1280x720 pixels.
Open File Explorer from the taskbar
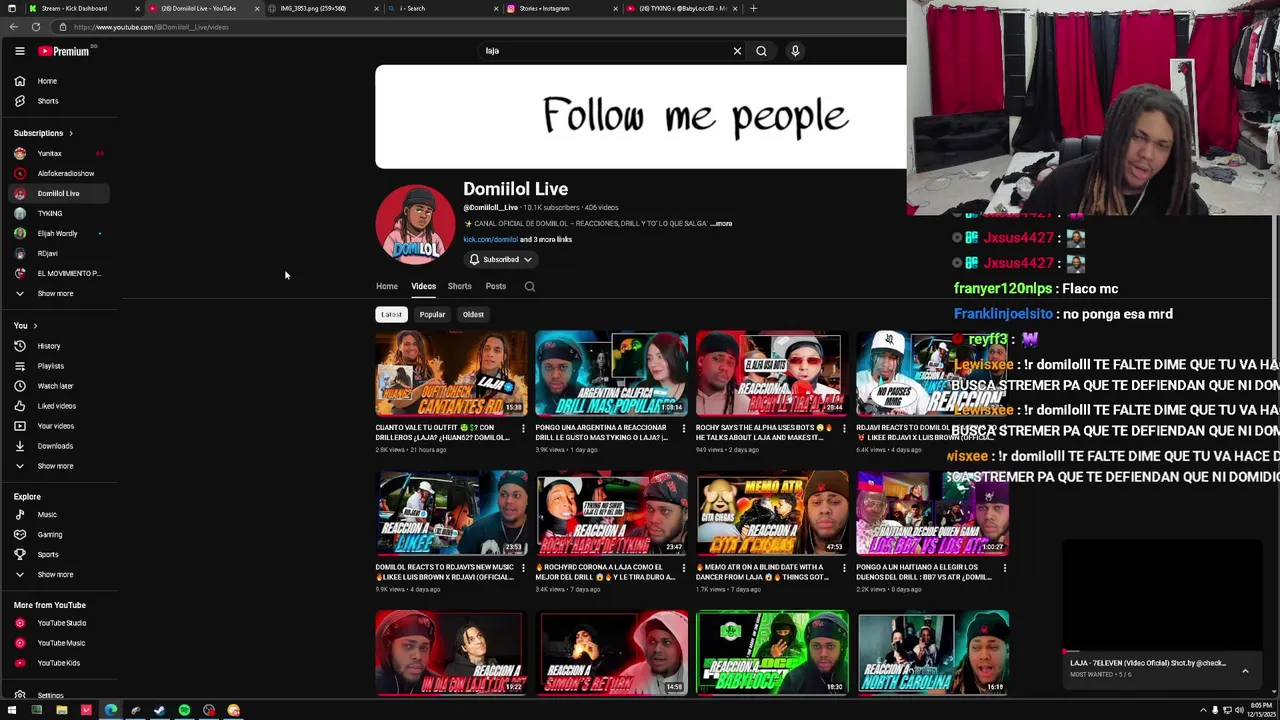click(61, 711)
